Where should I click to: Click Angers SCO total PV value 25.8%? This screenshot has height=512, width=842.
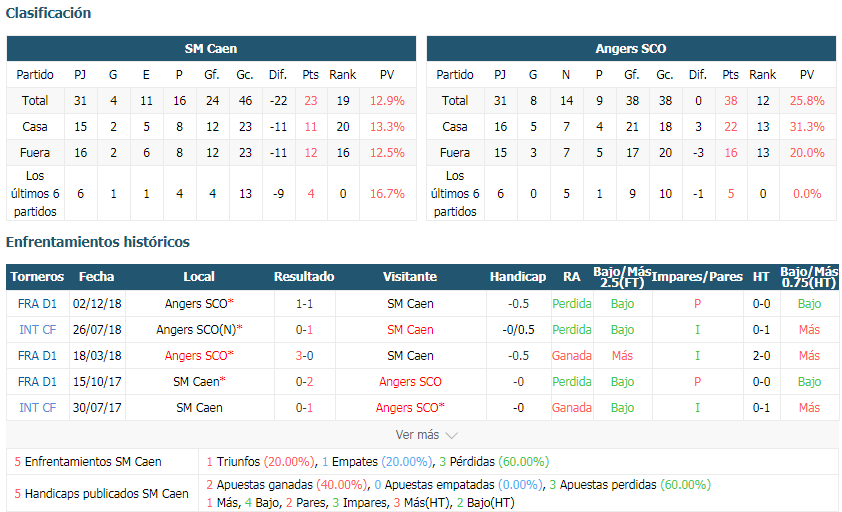pyautogui.click(x=807, y=100)
